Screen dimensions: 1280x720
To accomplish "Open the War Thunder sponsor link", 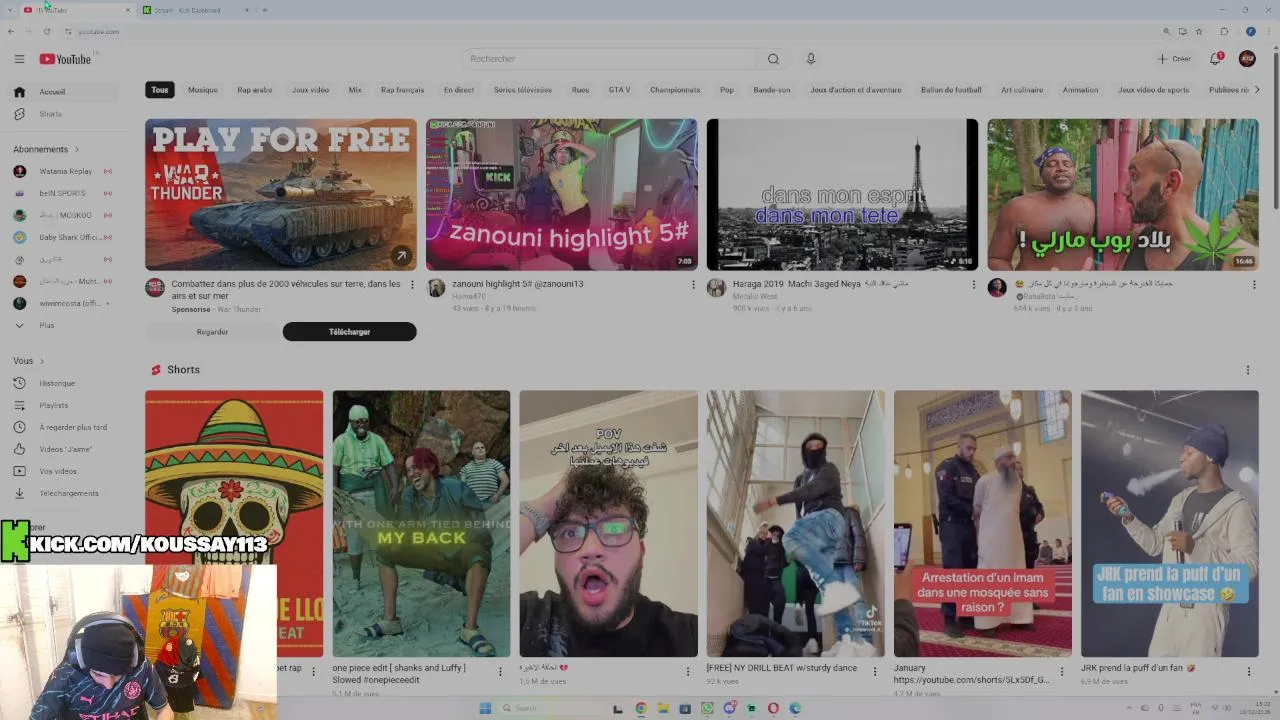I will click(x=239, y=310).
